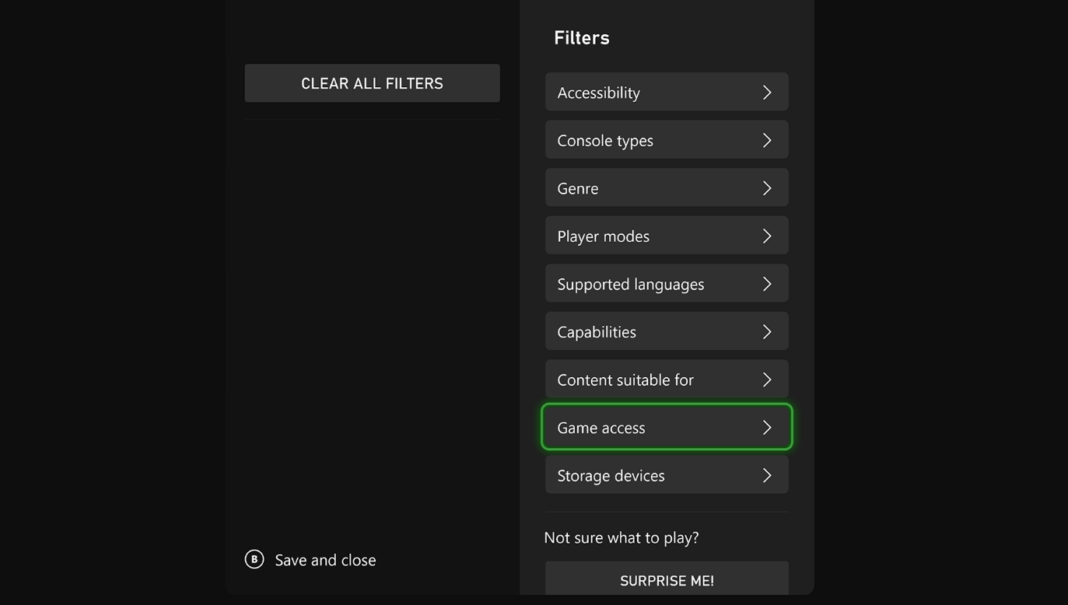Image resolution: width=1068 pixels, height=605 pixels.
Task: Click the chevron arrow on the Console types row
Action: [x=767, y=140]
